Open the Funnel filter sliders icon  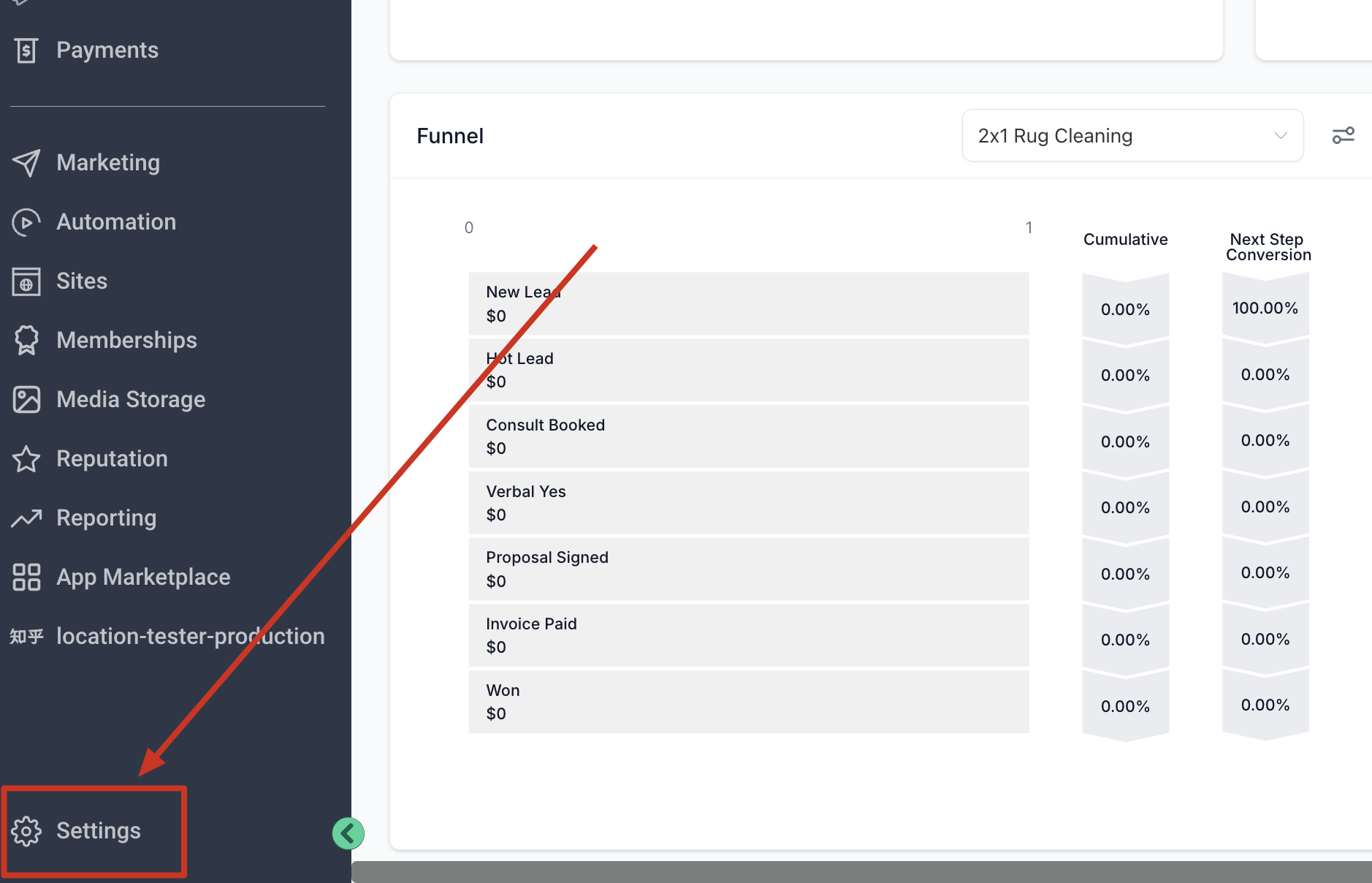click(1343, 135)
